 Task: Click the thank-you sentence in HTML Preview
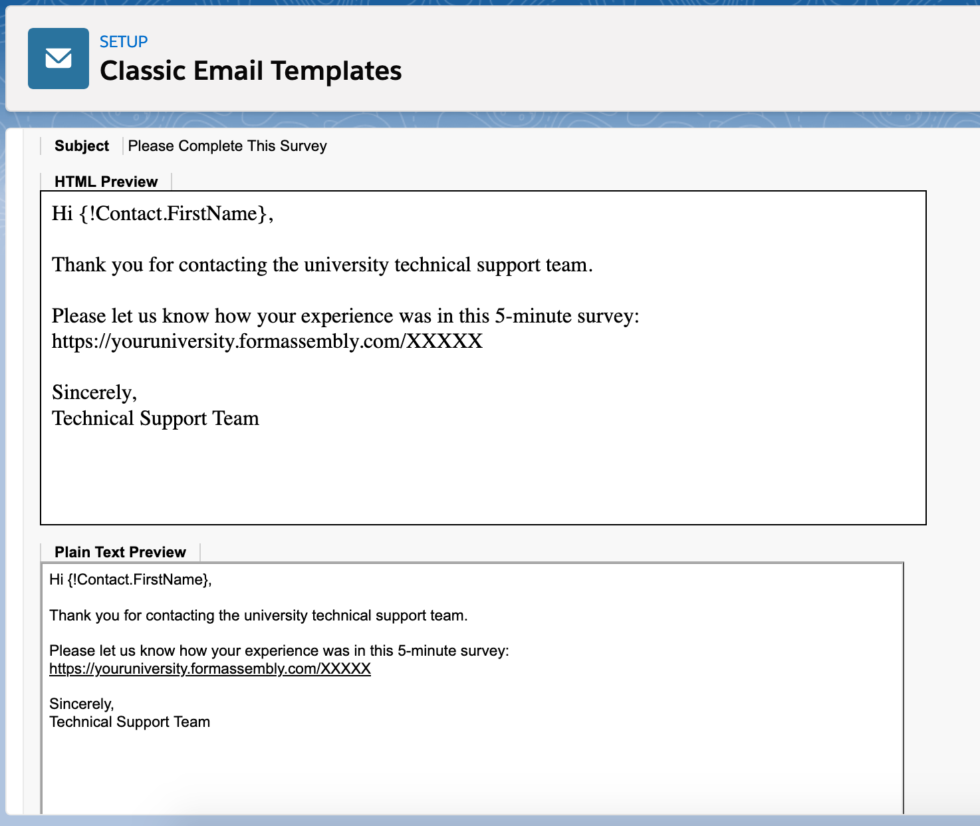click(322, 265)
